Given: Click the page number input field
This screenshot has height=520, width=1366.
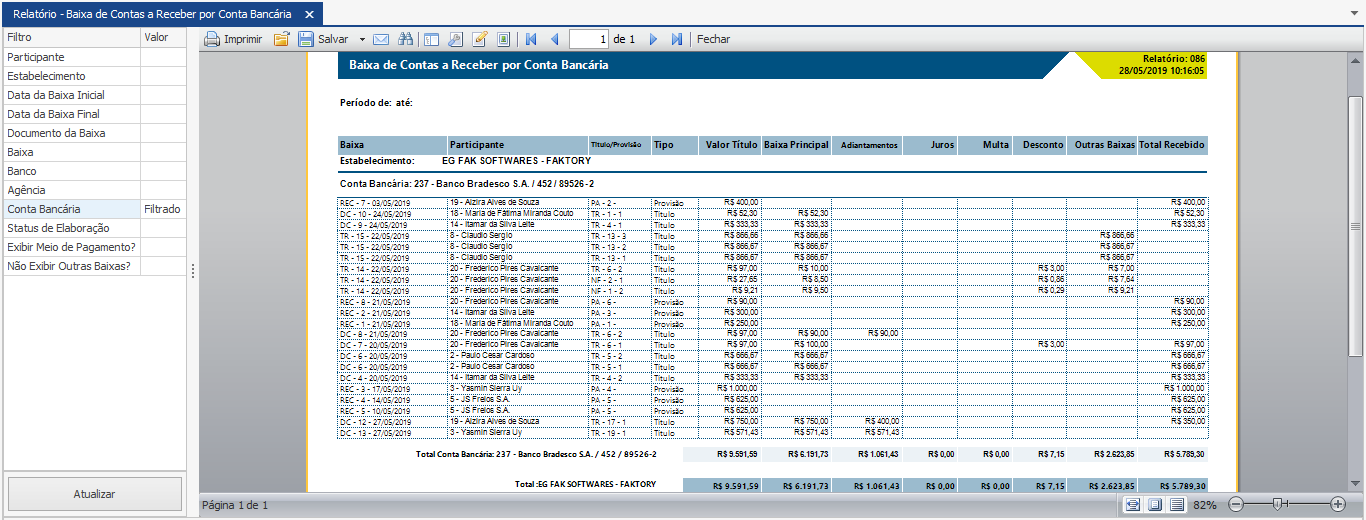Looking at the screenshot, I should pyautogui.click(x=589, y=40).
